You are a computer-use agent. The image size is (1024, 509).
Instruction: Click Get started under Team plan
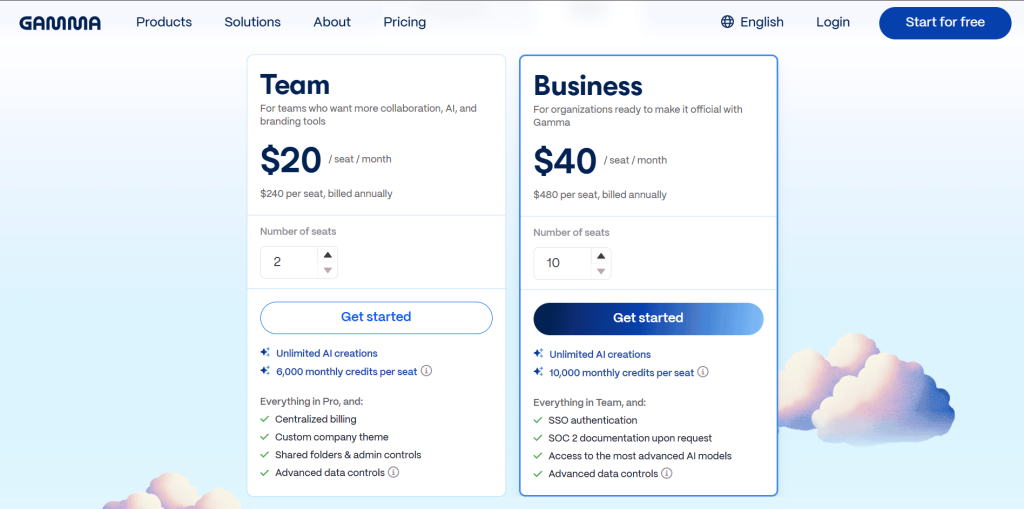click(376, 317)
